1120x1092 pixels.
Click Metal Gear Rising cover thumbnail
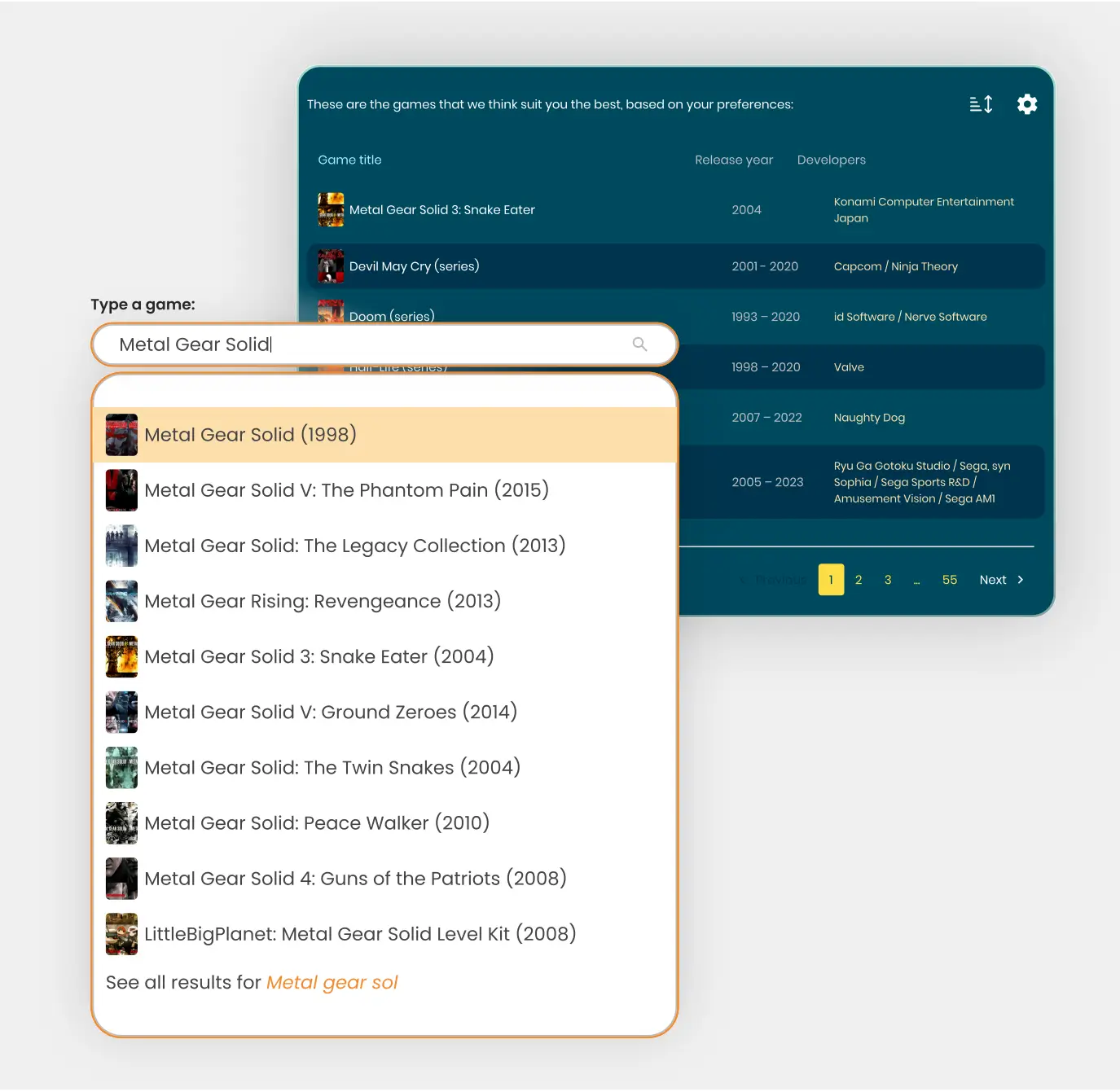[121, 601]
